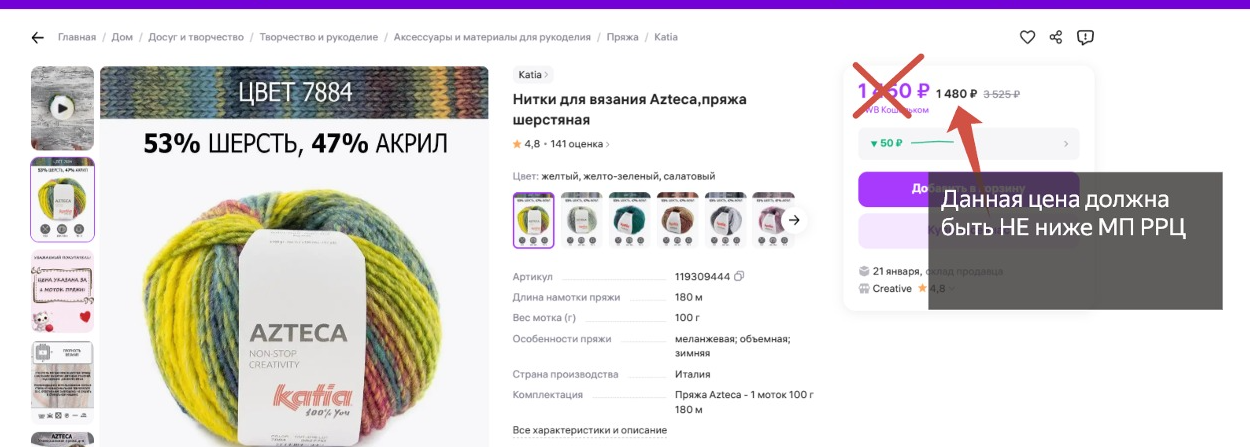Expand the Katia brand tag chevron
The height and width of the screenshot is (447, 1250).
[547, 75]
